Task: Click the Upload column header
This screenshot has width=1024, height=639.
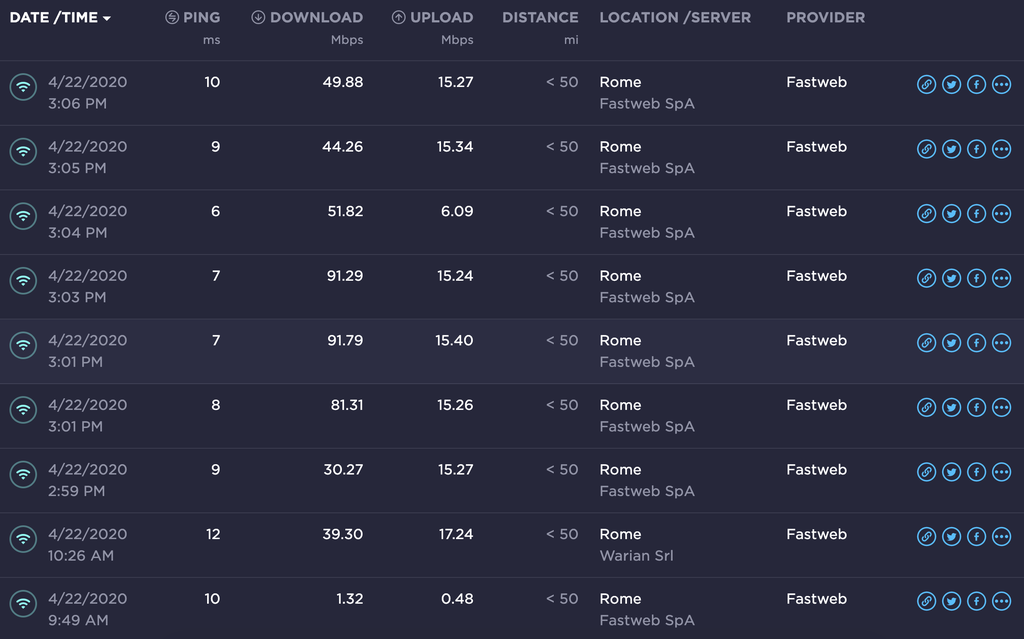Action: coord(432,17)
